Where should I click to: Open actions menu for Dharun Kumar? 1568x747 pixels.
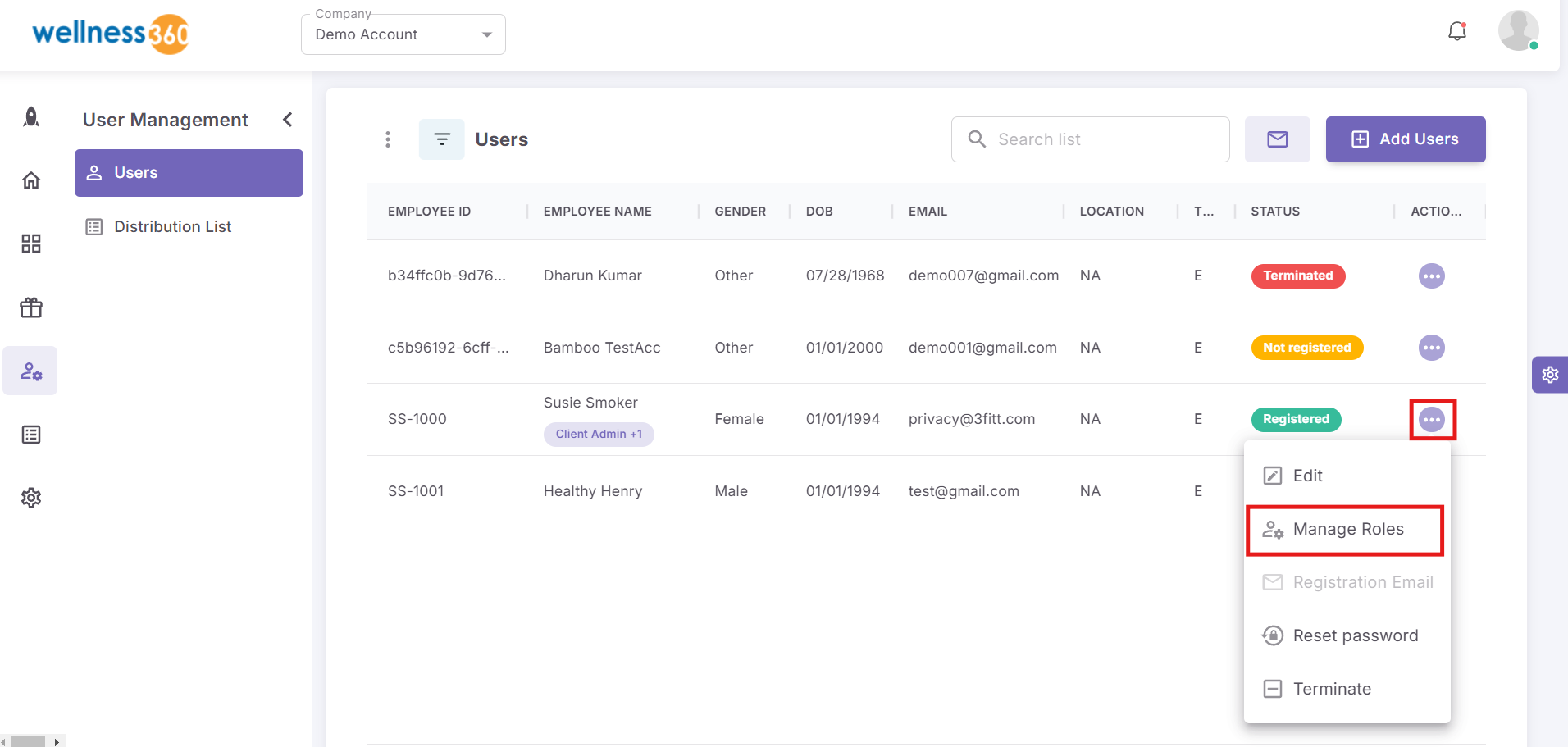tap(1432, 276)
